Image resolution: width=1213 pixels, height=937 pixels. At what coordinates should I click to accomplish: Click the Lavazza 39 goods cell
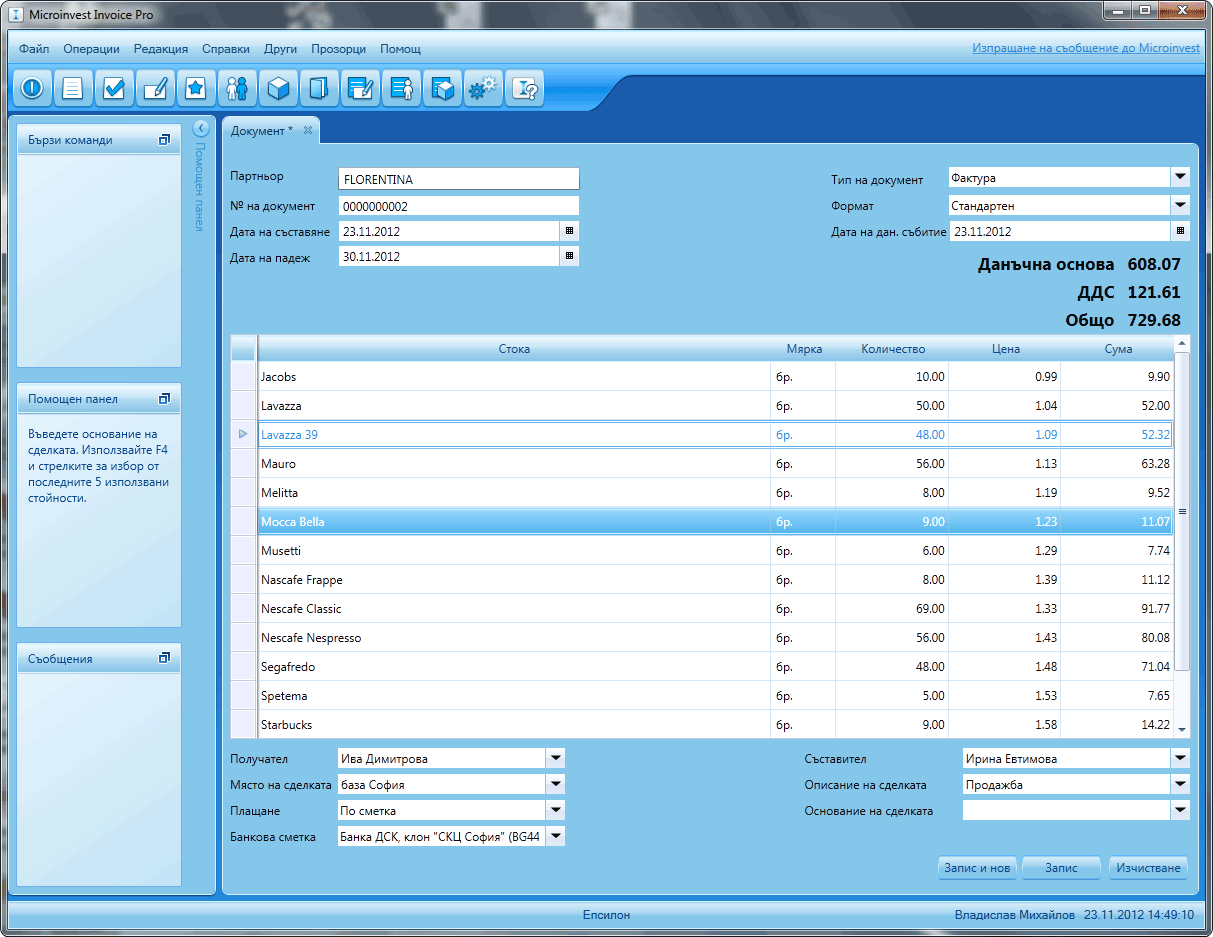[514, 435]
